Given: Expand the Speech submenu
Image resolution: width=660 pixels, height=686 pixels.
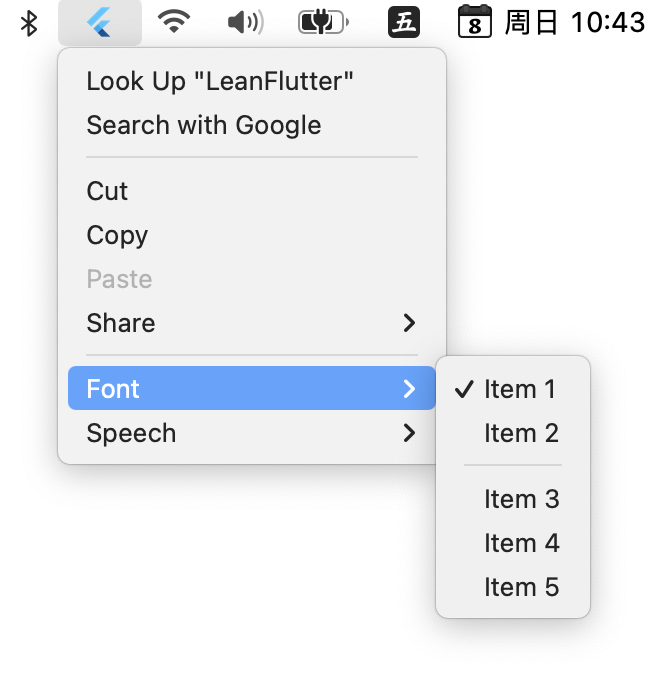Looking at the screenshot, I should click(251, 433).
